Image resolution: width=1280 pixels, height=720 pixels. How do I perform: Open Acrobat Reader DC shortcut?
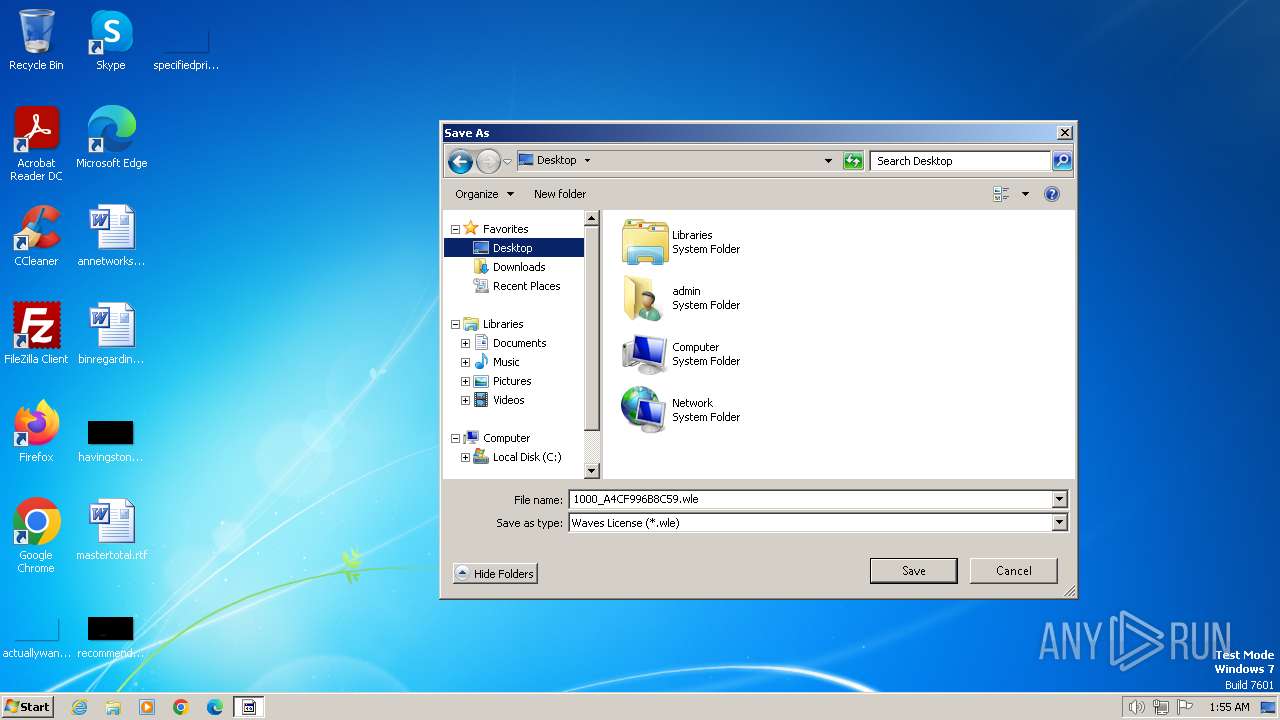tap(36, 144)
